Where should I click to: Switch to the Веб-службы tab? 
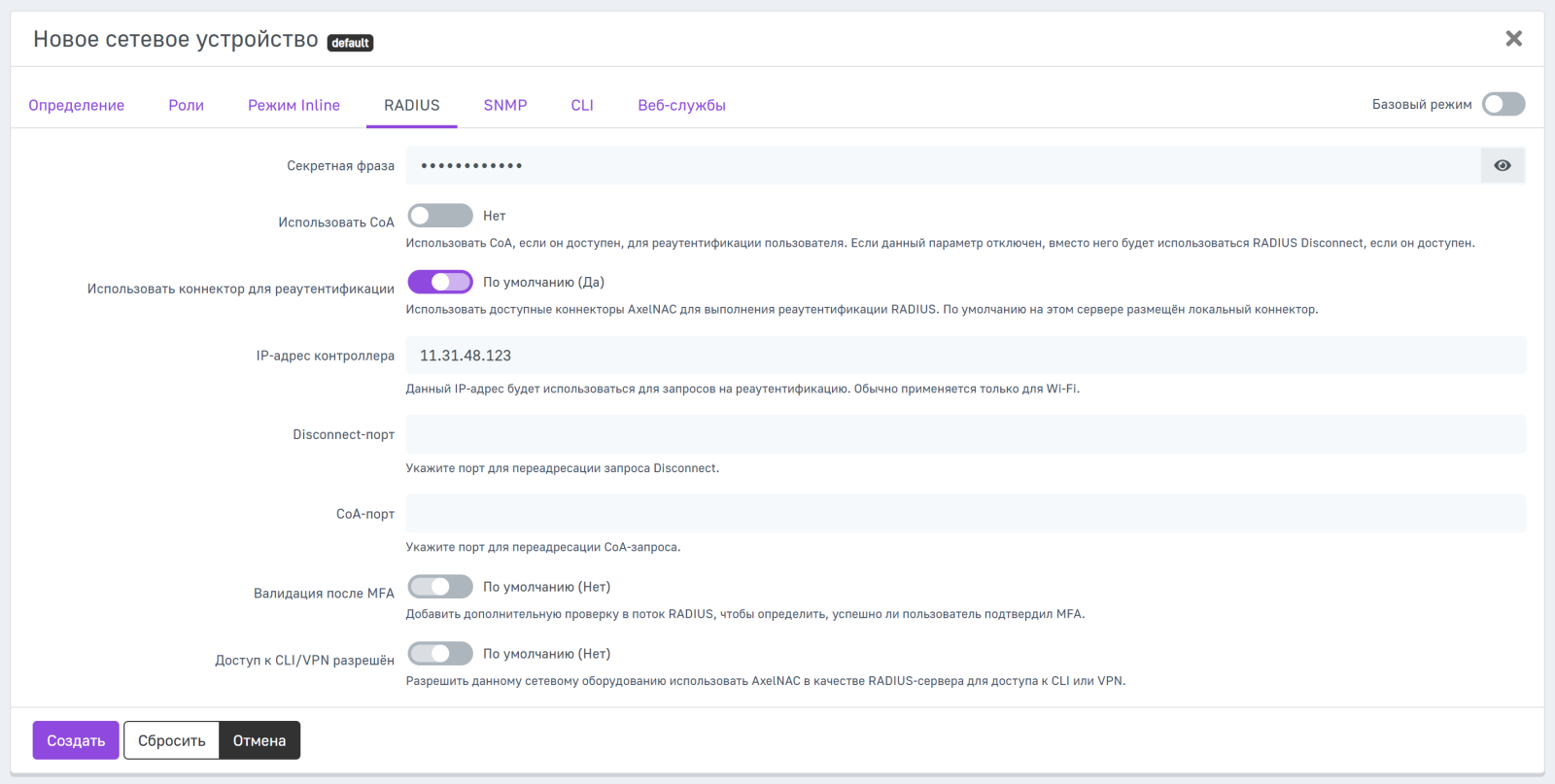point(681,105)
